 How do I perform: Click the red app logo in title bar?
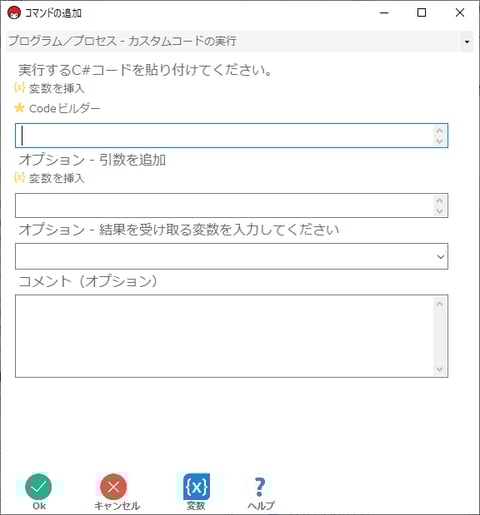14,13
